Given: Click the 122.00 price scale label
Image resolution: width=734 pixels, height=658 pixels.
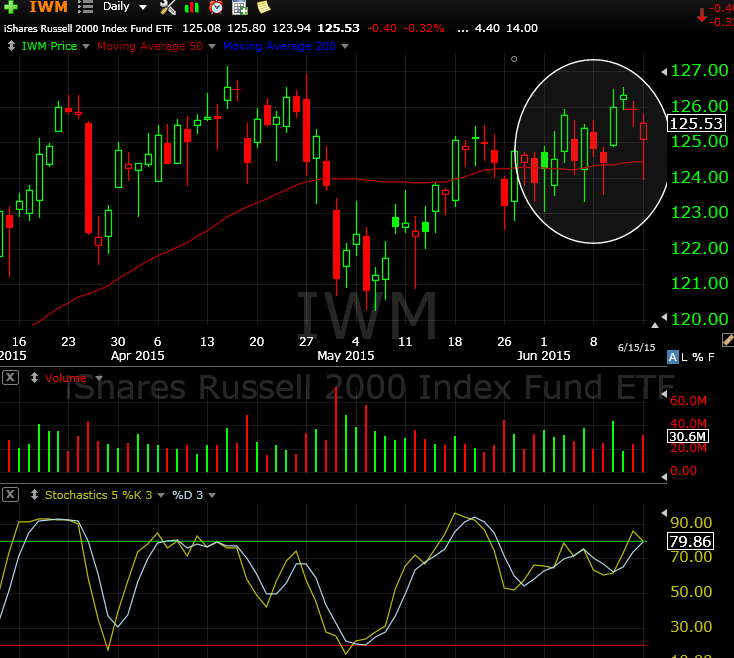Looking at the screenshot, I should 699,248.
